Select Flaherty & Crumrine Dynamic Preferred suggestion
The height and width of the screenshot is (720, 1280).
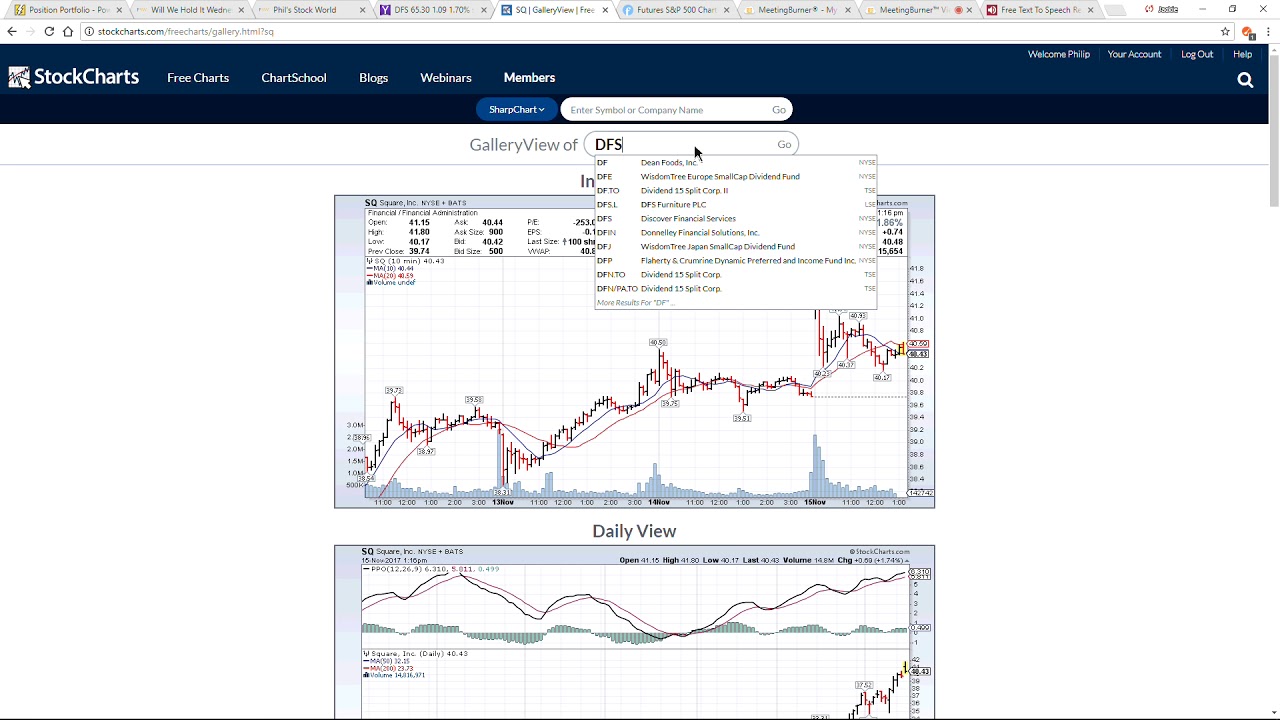click(x=736, y=260)
